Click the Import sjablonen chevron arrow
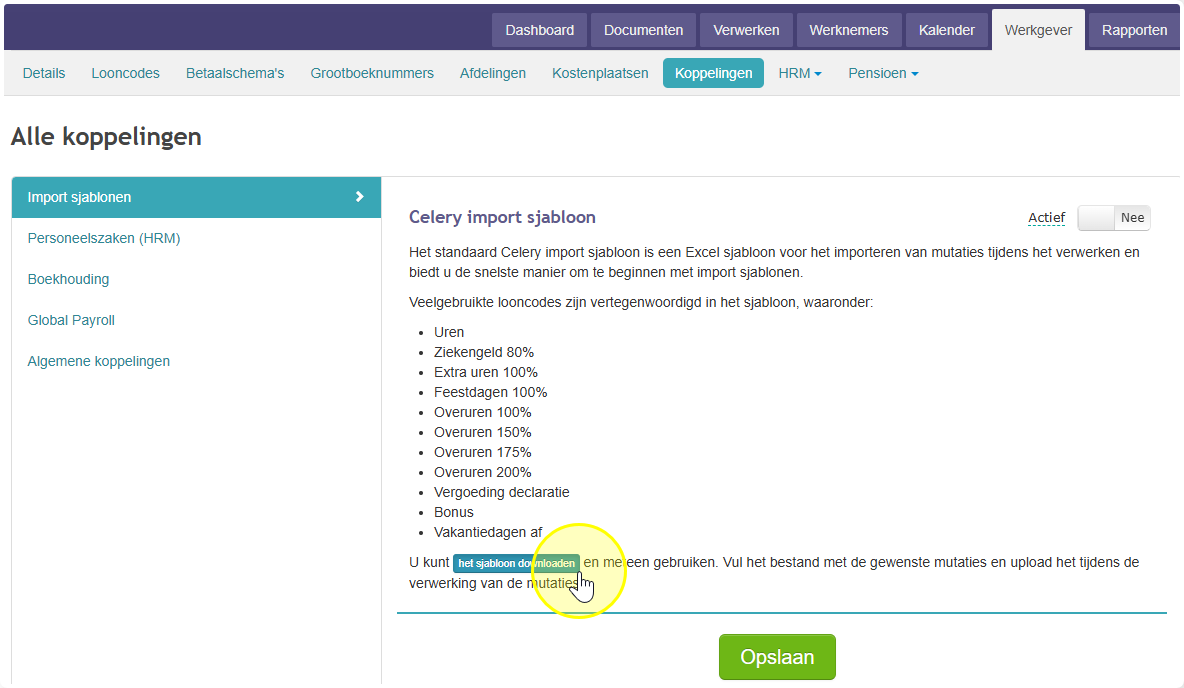Viewport: 1184px width, 688px height. [359, 197]
